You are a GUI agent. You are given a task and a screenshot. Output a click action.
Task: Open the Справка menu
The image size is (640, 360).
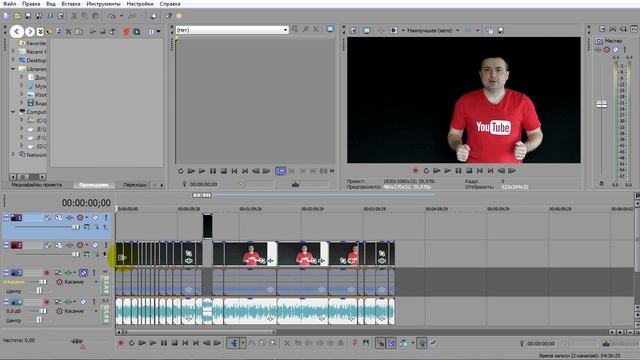[170, 4]
